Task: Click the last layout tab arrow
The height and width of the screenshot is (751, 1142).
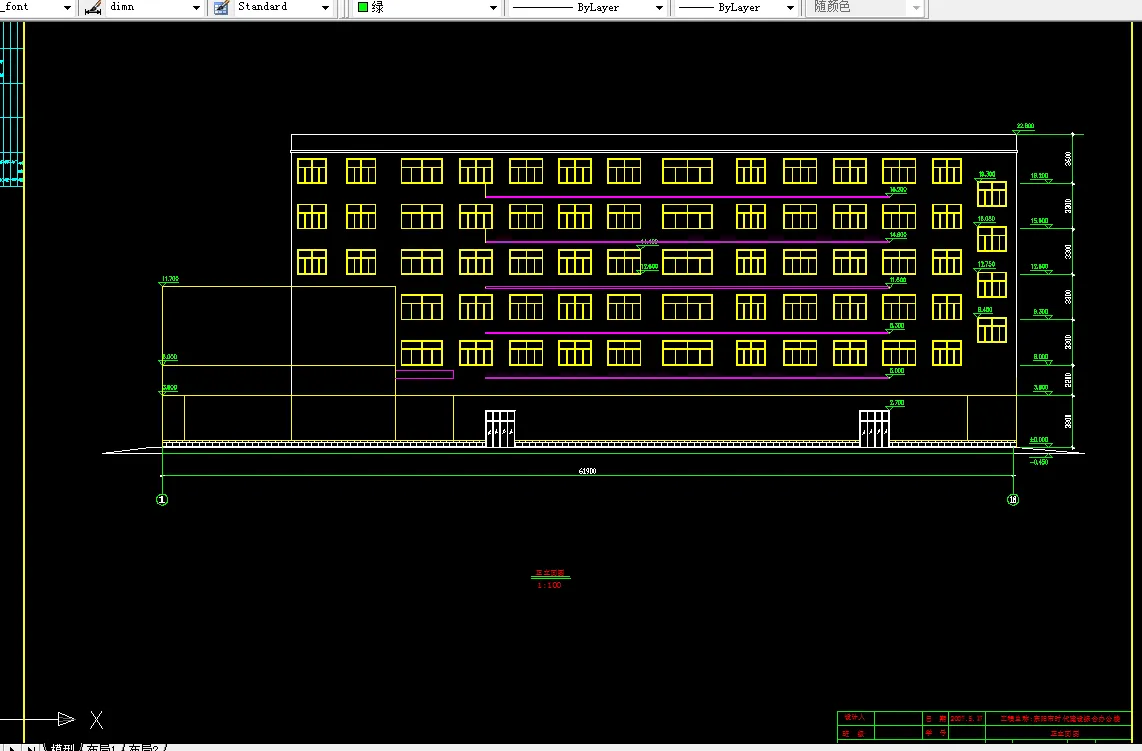Action: 31,747
